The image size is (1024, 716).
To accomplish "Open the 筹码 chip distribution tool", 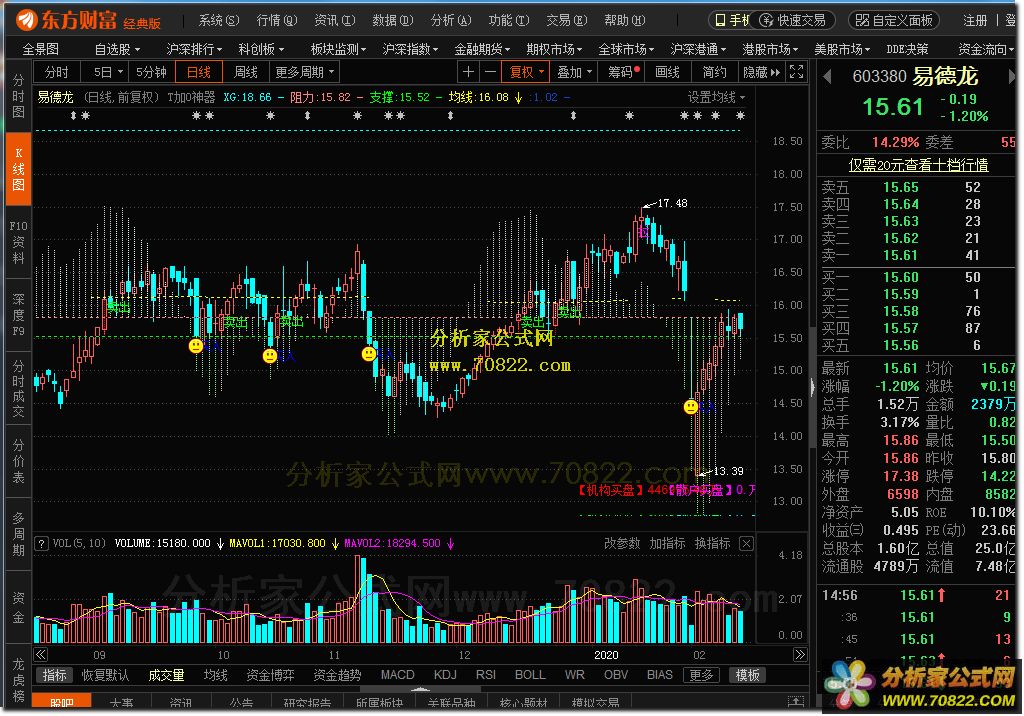I will tap(623, 72).
